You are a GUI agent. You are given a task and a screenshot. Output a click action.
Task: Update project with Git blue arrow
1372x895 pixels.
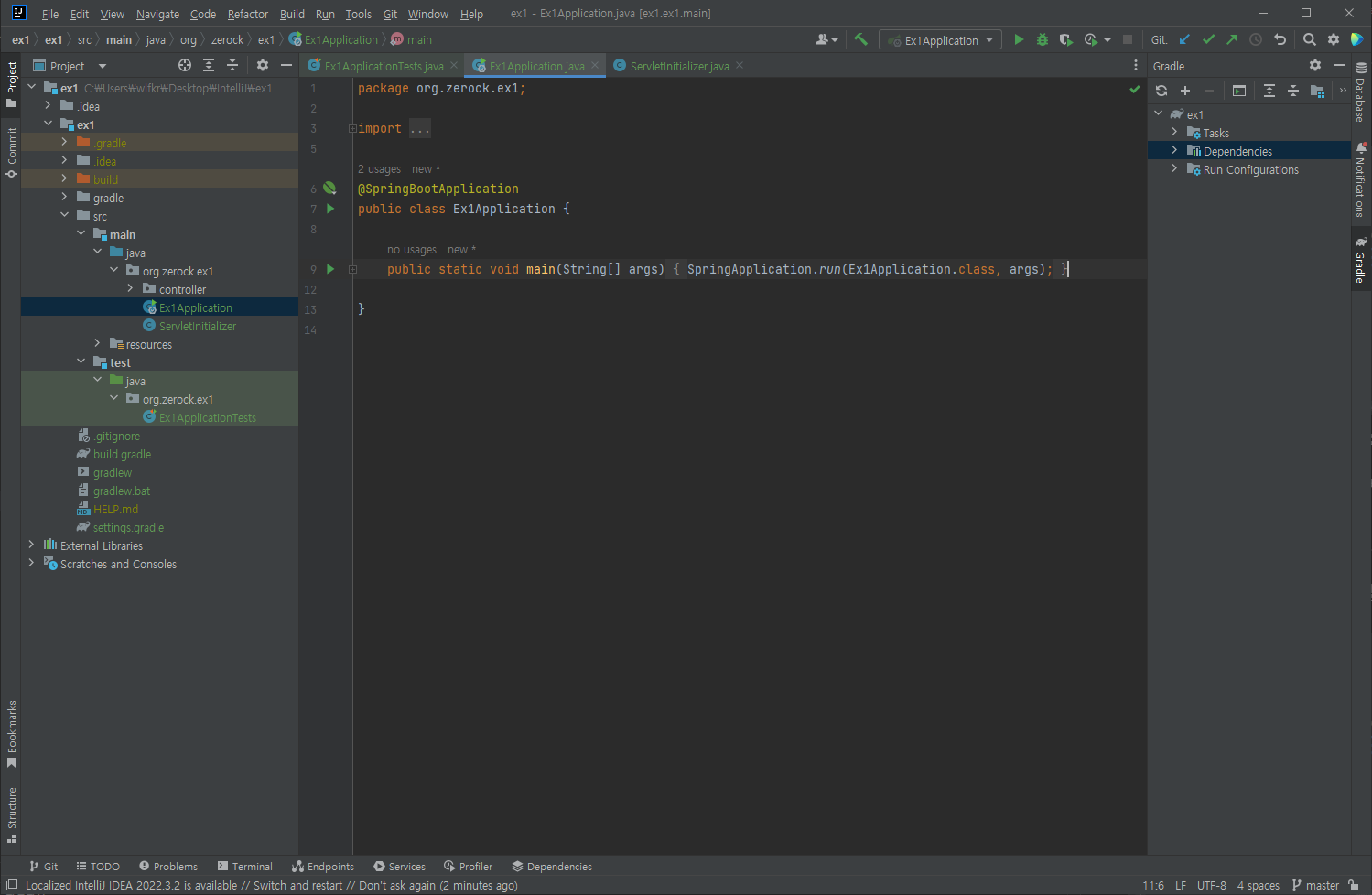(x=1184, y=39)
